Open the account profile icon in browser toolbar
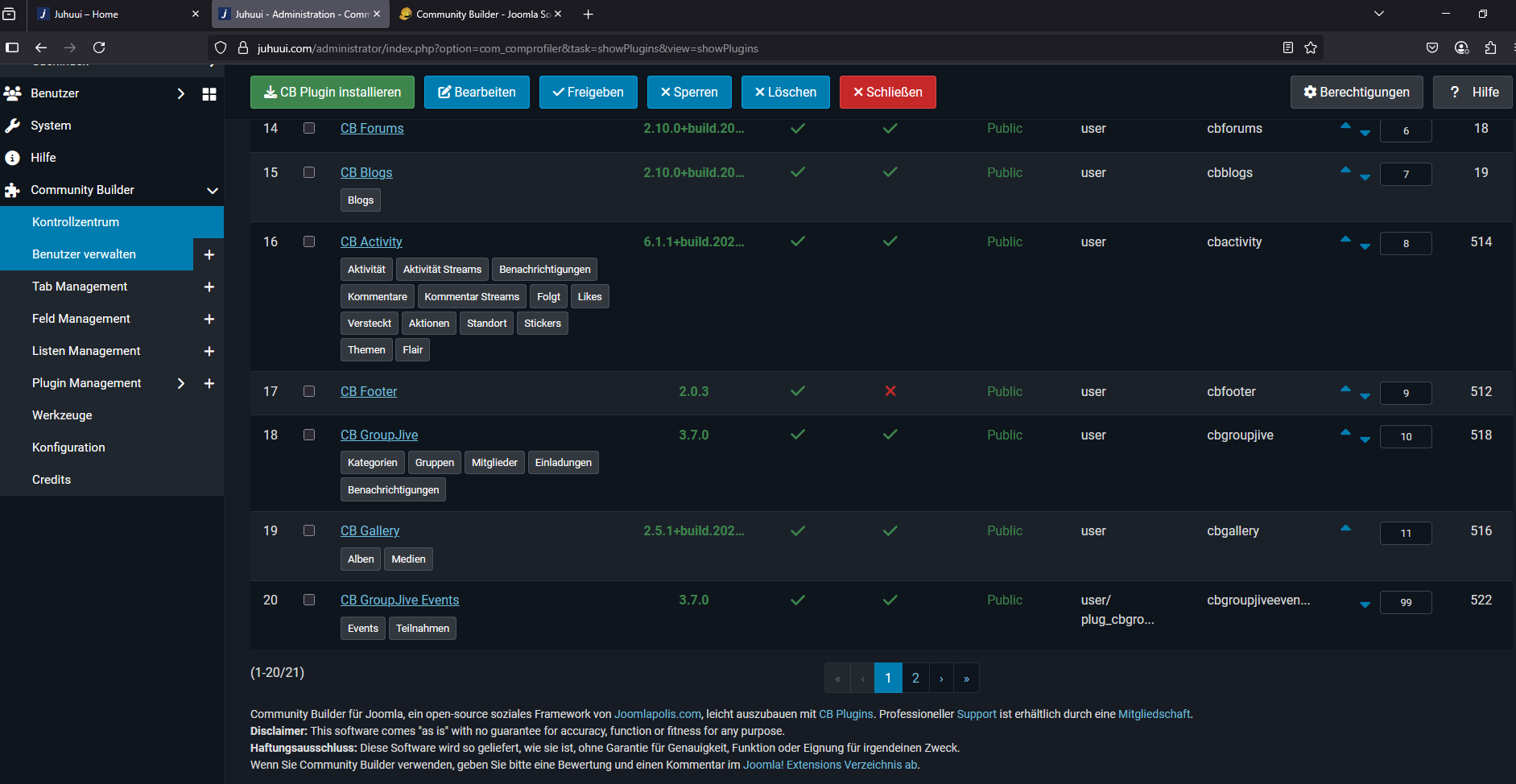This screenshot has height=784, width=1516. tap(1462, 48)
